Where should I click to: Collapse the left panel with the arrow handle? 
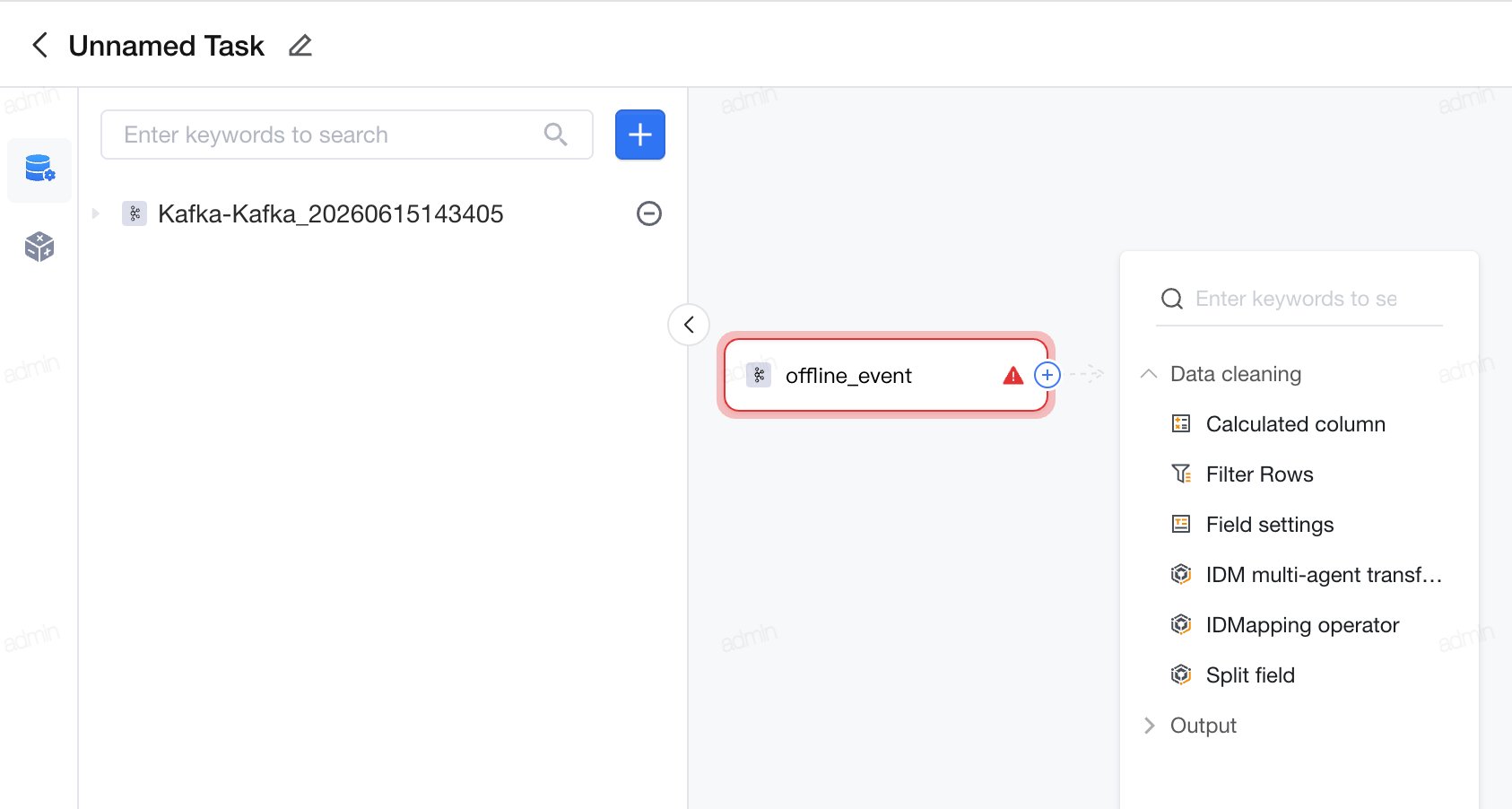pyautogui.click(x=689, y=325)
